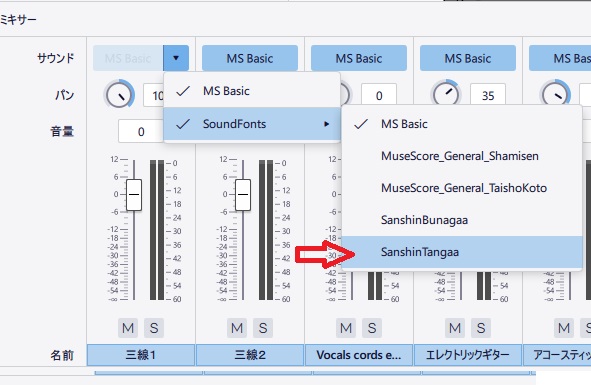Click the 三線2 volume fader handle
The height and width of the screenshot is (385, 591).
[x=243, y=195]
